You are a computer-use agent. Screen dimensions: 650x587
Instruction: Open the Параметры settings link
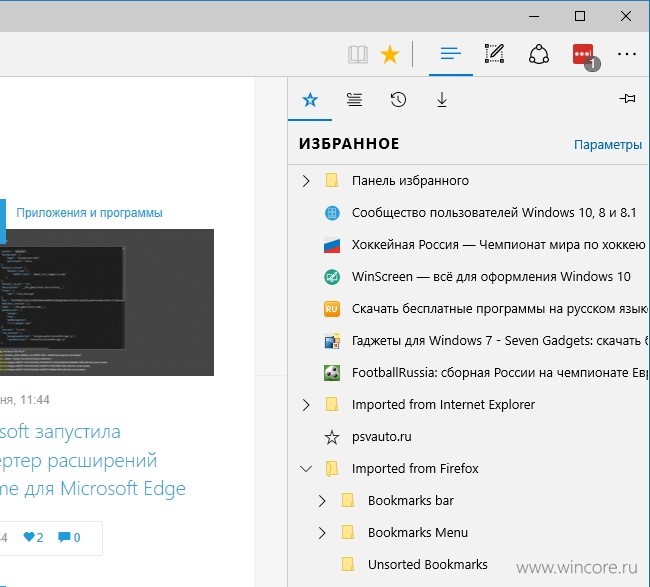coord(608,145)
